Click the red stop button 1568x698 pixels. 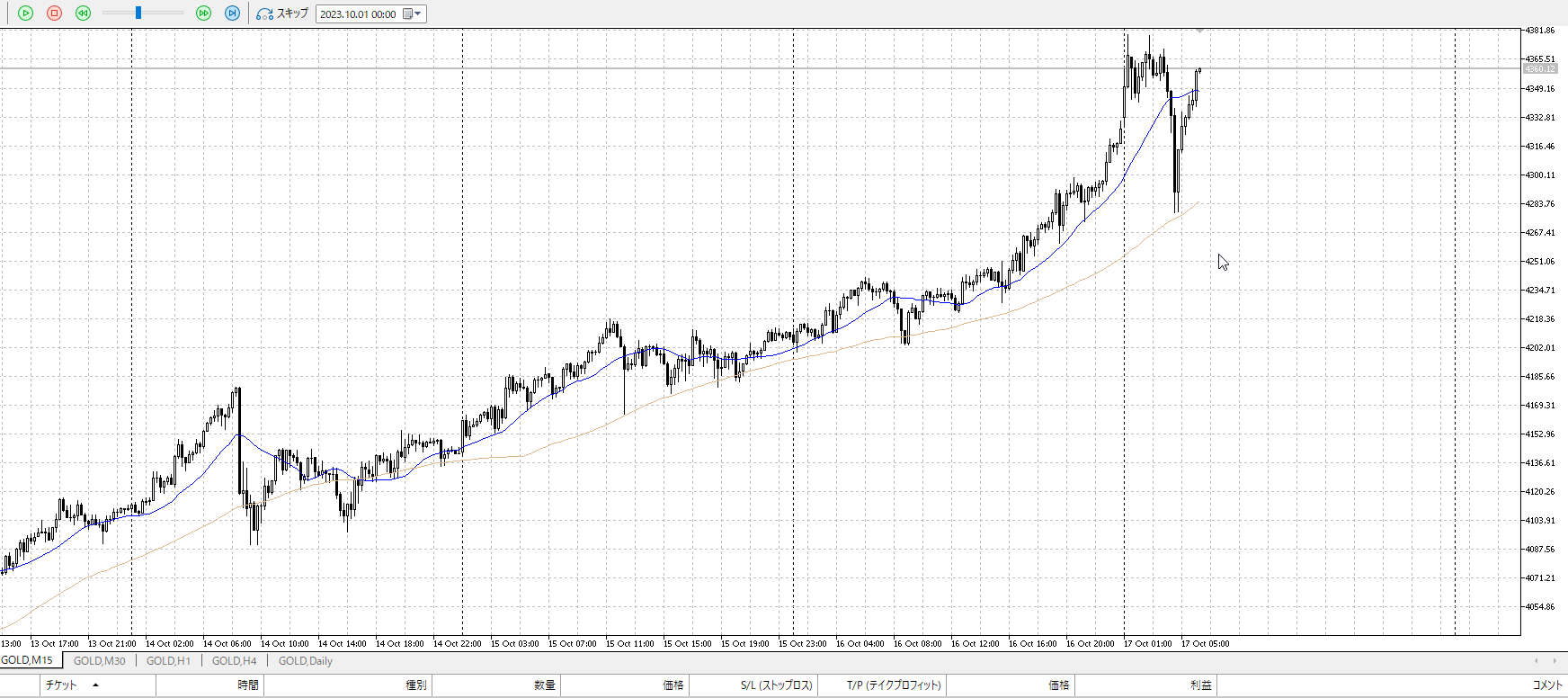pyautogui.click(x=54, y=13)
